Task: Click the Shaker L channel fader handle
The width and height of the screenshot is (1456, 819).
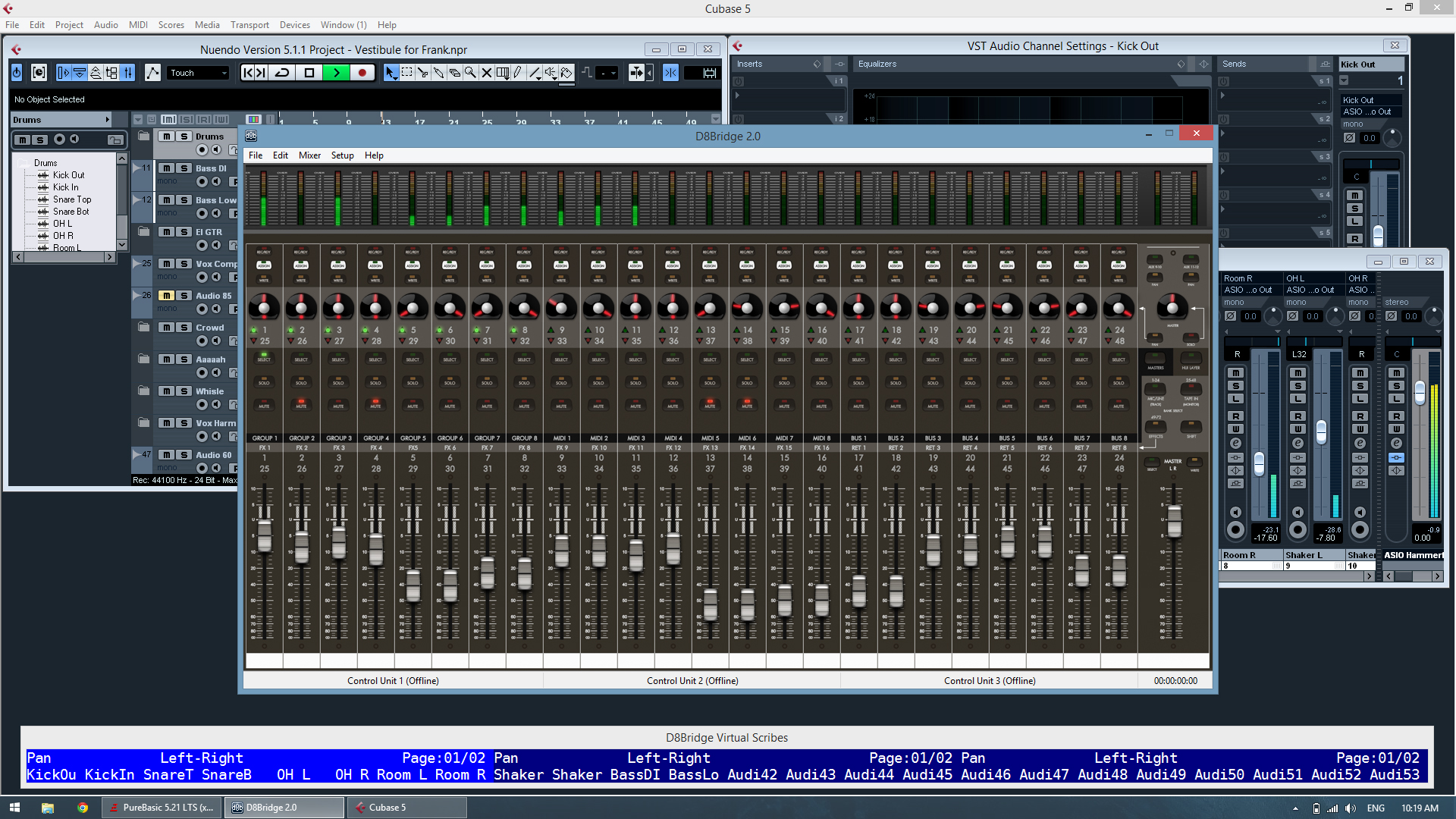Action: click(1321, 431)
